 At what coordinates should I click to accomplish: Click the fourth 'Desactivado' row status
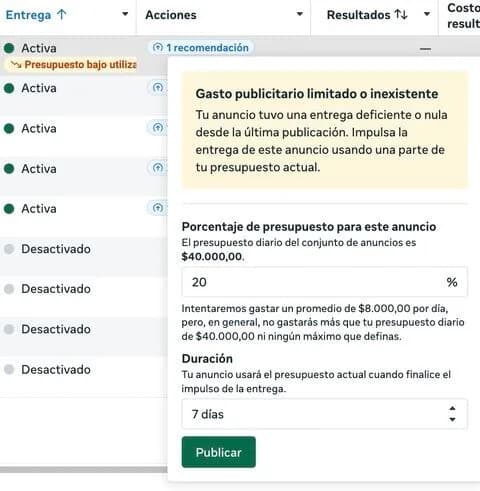tap(56, 369)
